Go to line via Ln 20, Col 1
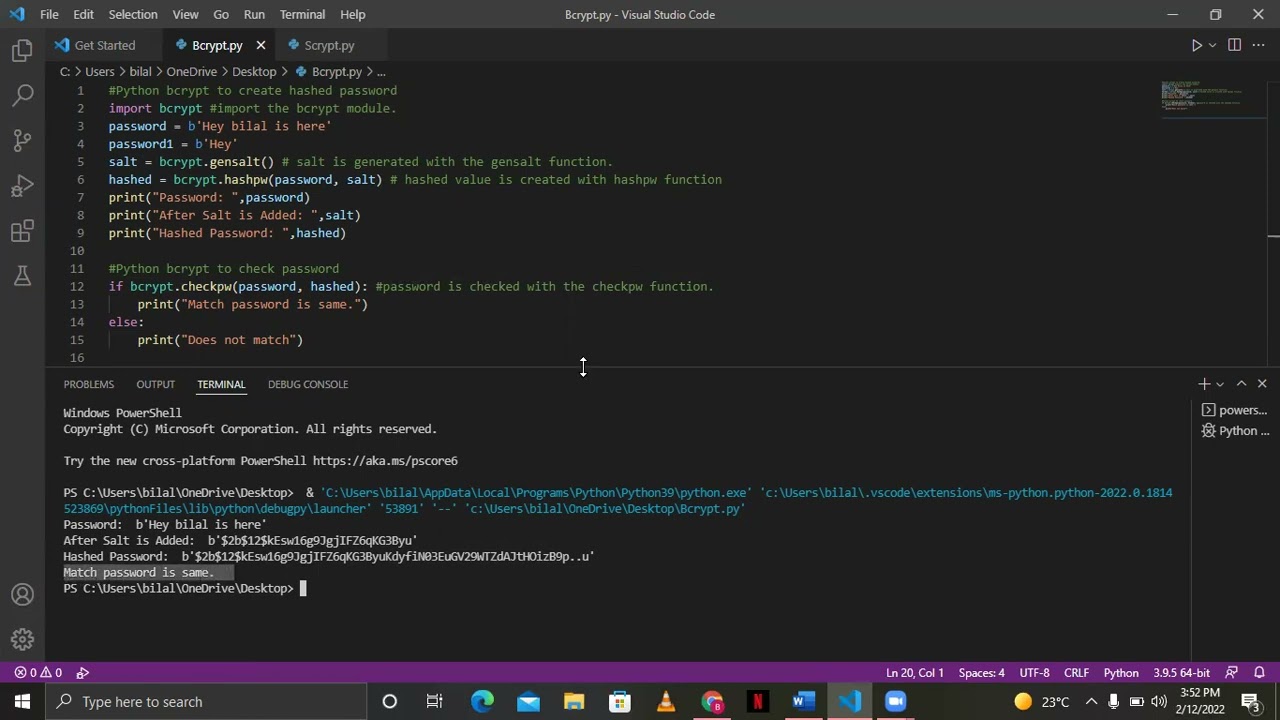This screenshot has height=720, width=1280. [x=915, y=673]
